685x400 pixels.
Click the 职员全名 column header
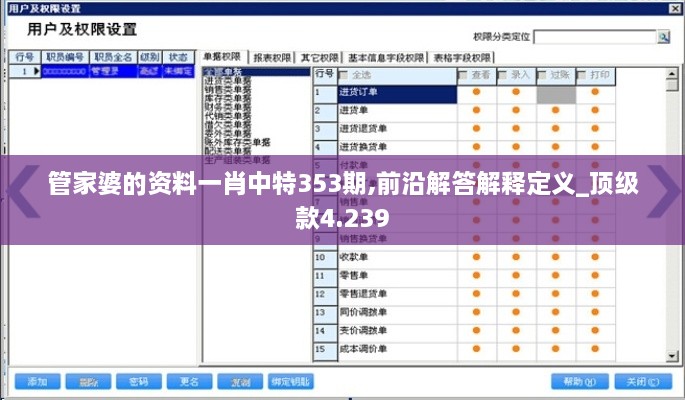[x=113, y=57]
